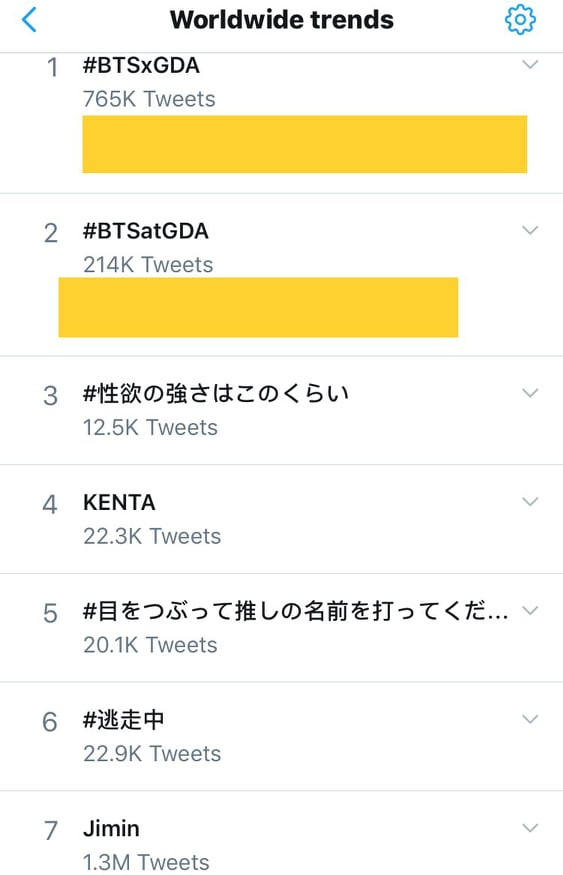Screen dimensions: 563x875
Task: Open chevron beside Jimin trend
Action: [530, 828]
